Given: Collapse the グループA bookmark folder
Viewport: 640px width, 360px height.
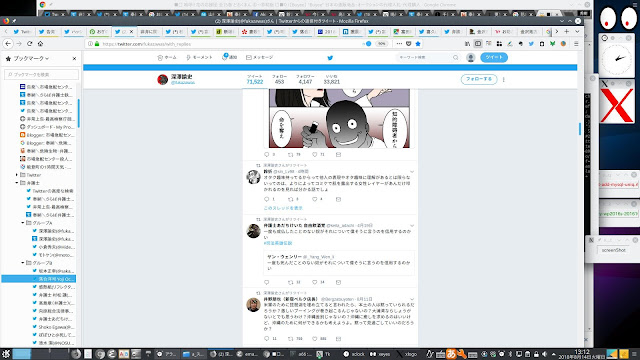Looking at the screenshot, I should pos(23,223).
